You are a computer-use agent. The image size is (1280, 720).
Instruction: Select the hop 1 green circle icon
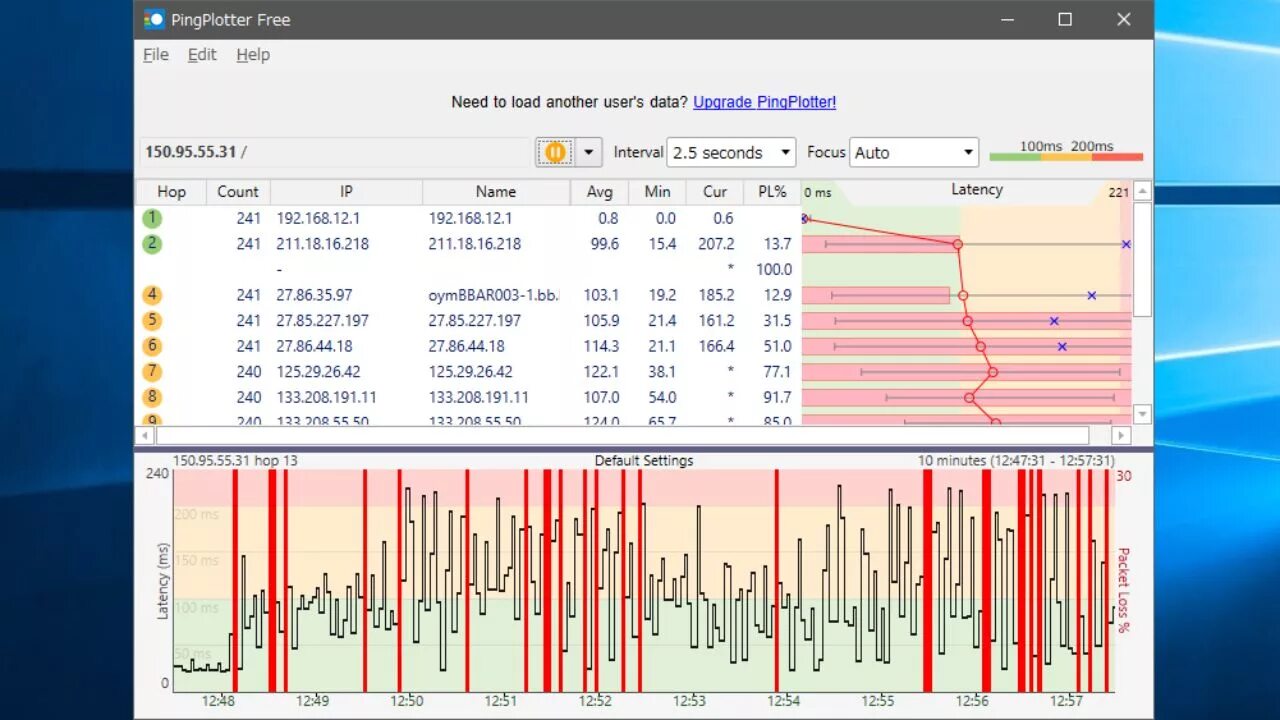152,218
